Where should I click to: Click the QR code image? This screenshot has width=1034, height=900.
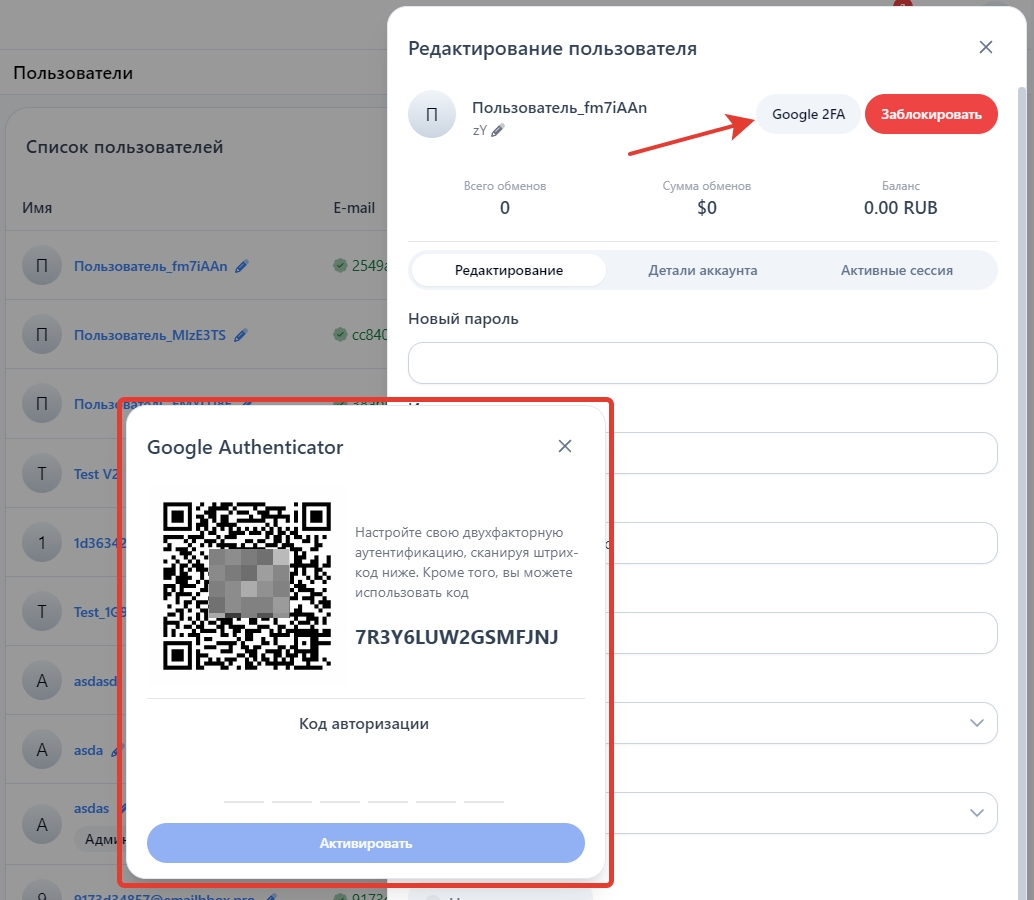(247, 585)
